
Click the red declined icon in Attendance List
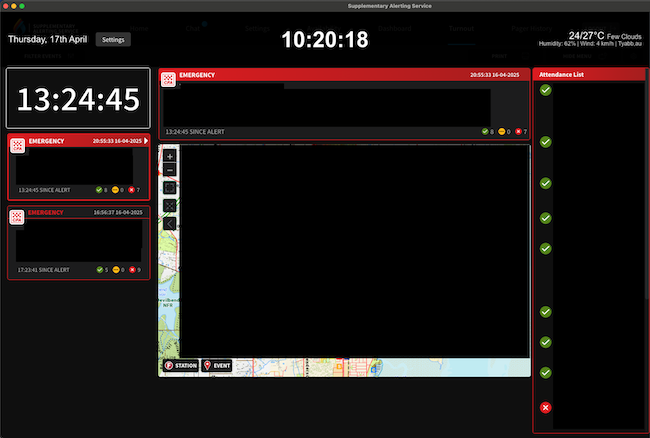(x=545, y=407)
